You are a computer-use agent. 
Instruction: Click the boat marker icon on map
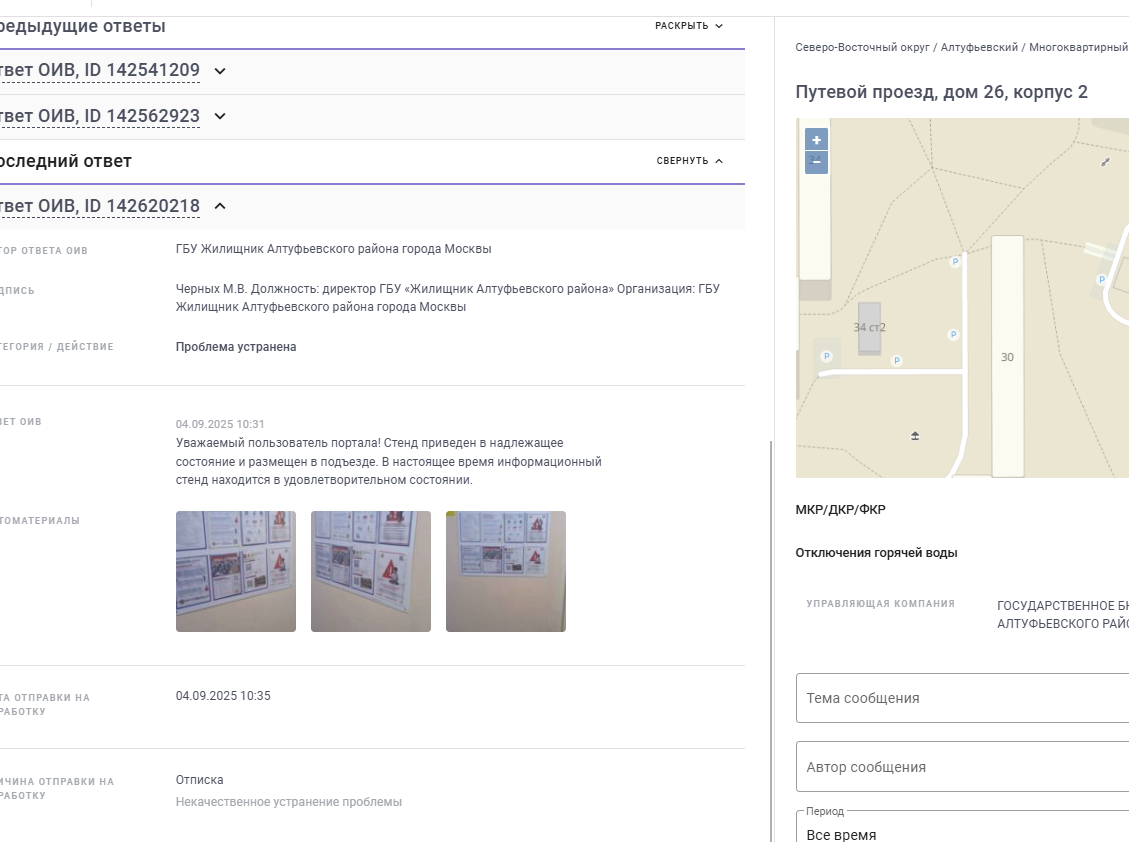tap(915, 436)
